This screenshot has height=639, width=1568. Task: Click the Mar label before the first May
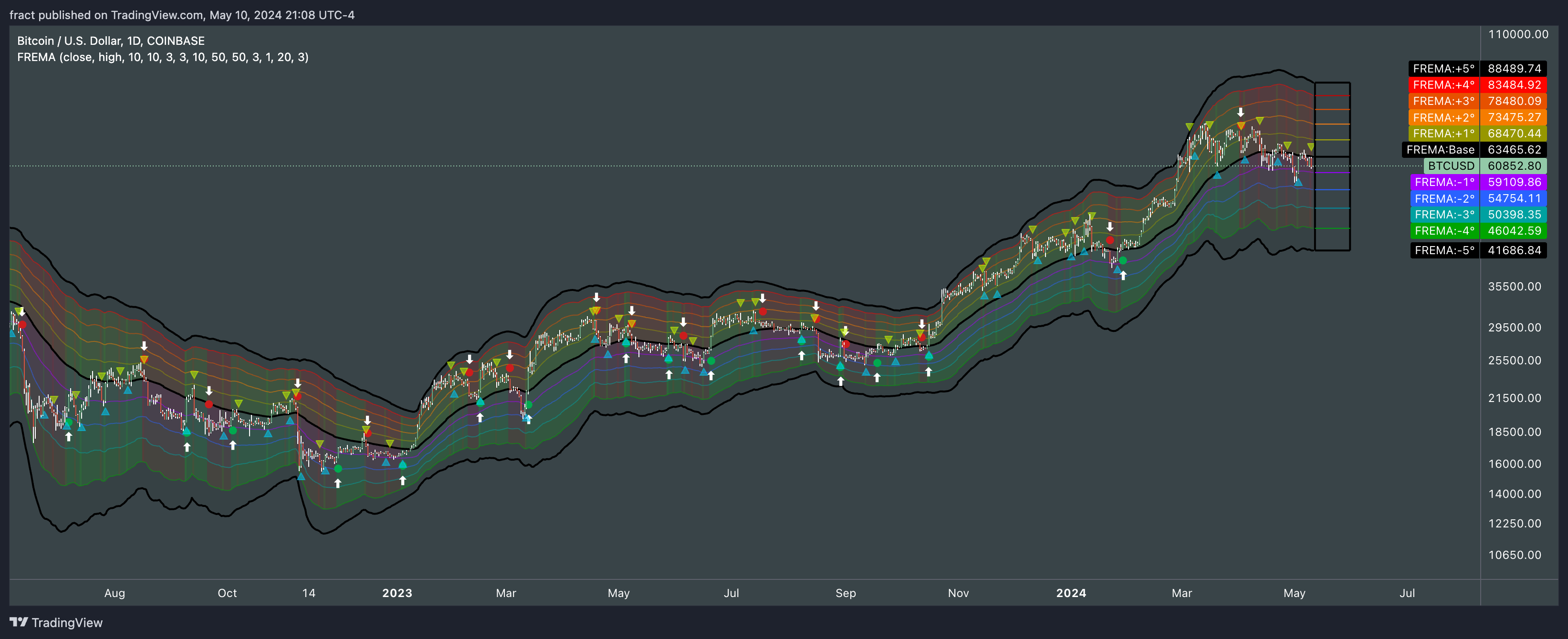coord(506,593)
